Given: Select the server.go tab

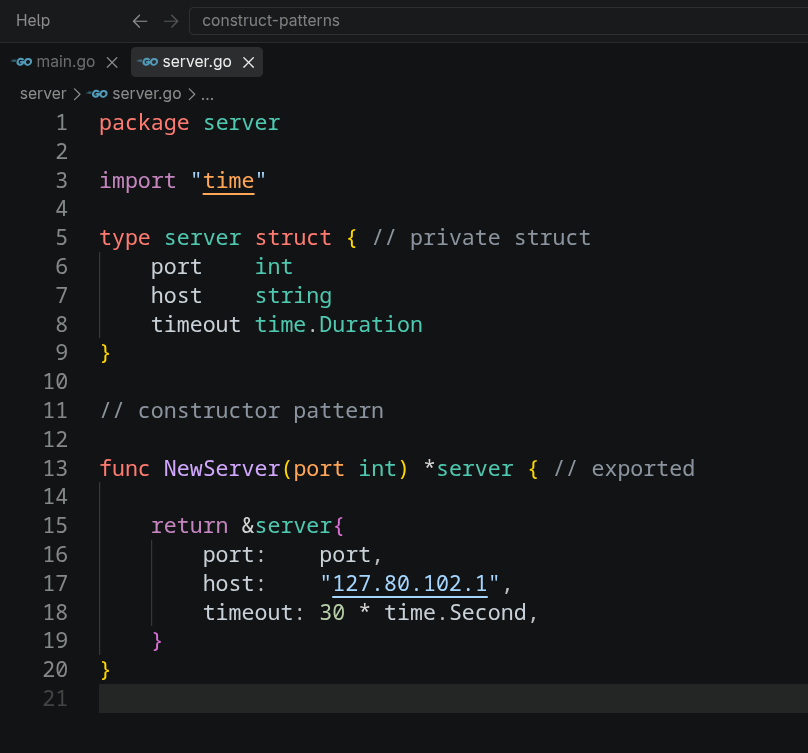Looking at the screenshot, I should click(x=197, y=62).
